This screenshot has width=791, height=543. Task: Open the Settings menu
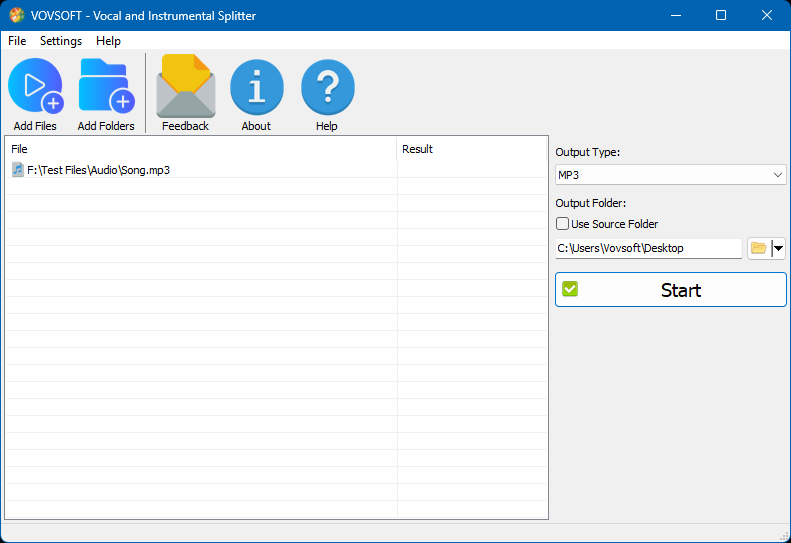coord(61,41)
